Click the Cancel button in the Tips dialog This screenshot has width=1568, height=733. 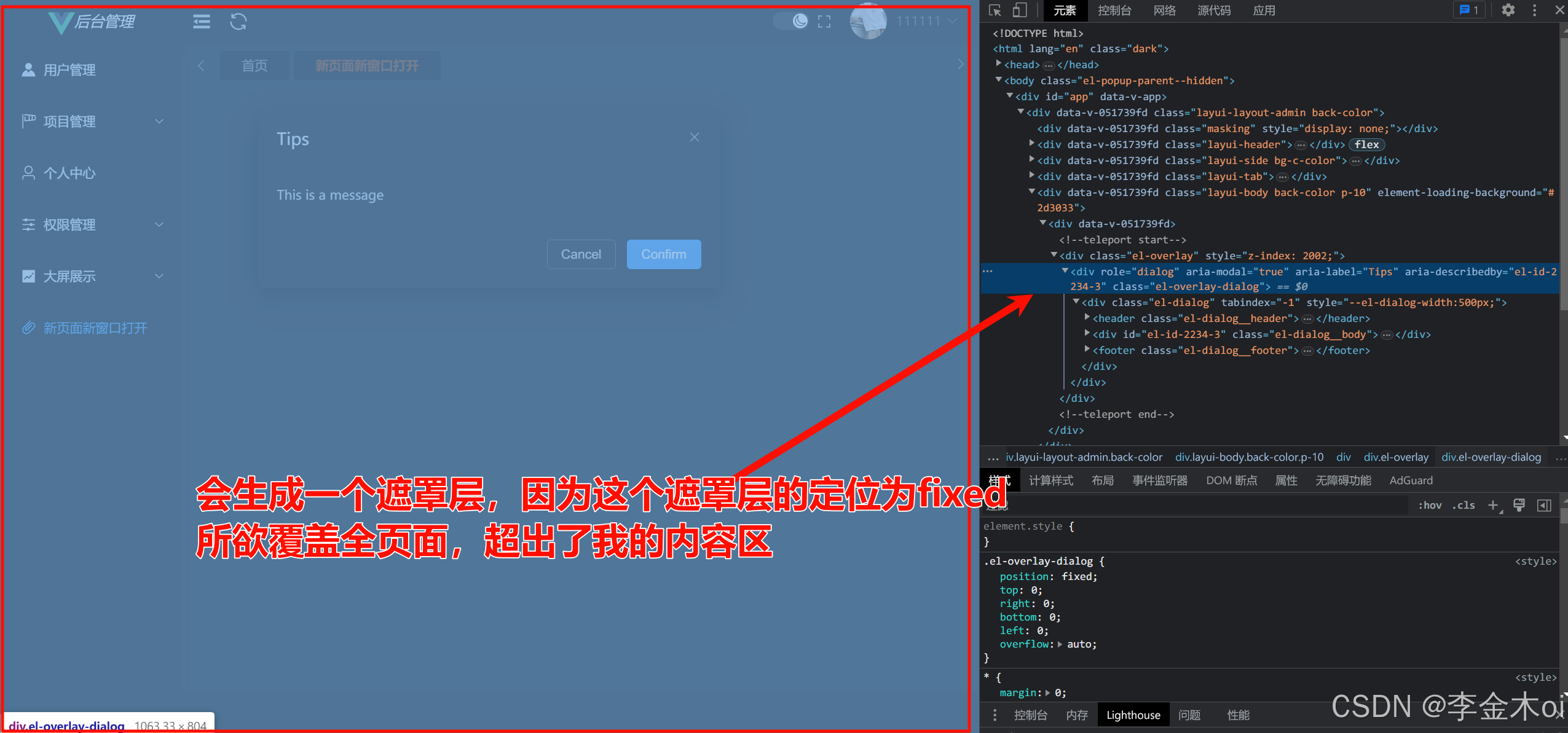click(581, 254)
